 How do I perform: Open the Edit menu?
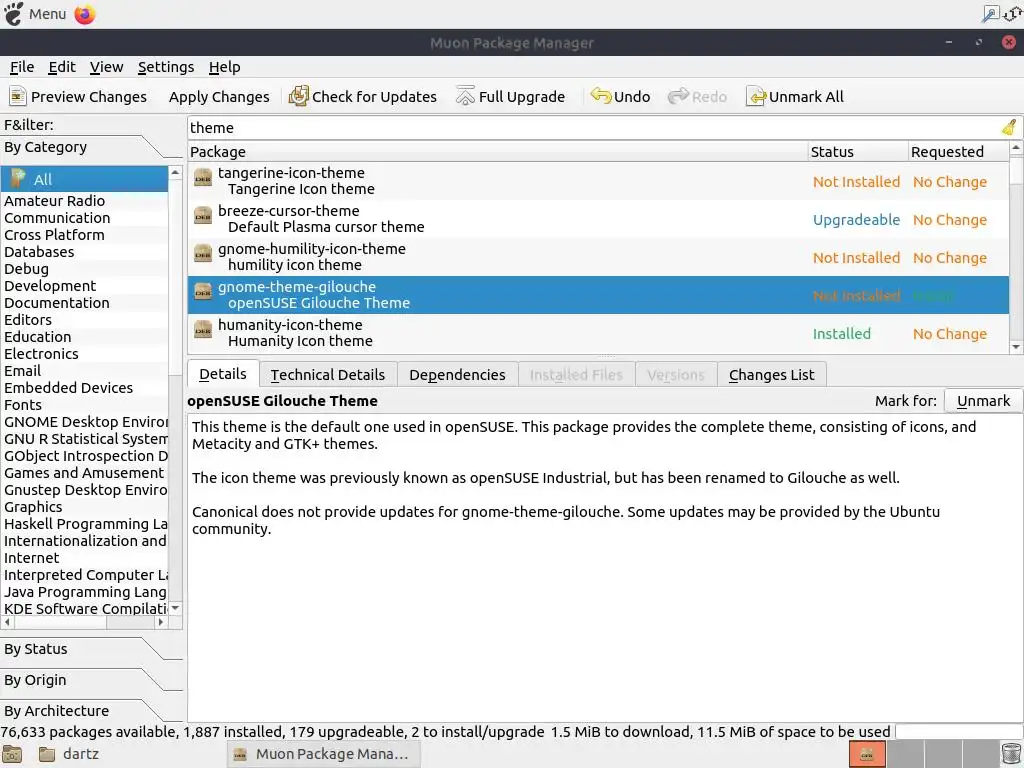click(62, 67)
